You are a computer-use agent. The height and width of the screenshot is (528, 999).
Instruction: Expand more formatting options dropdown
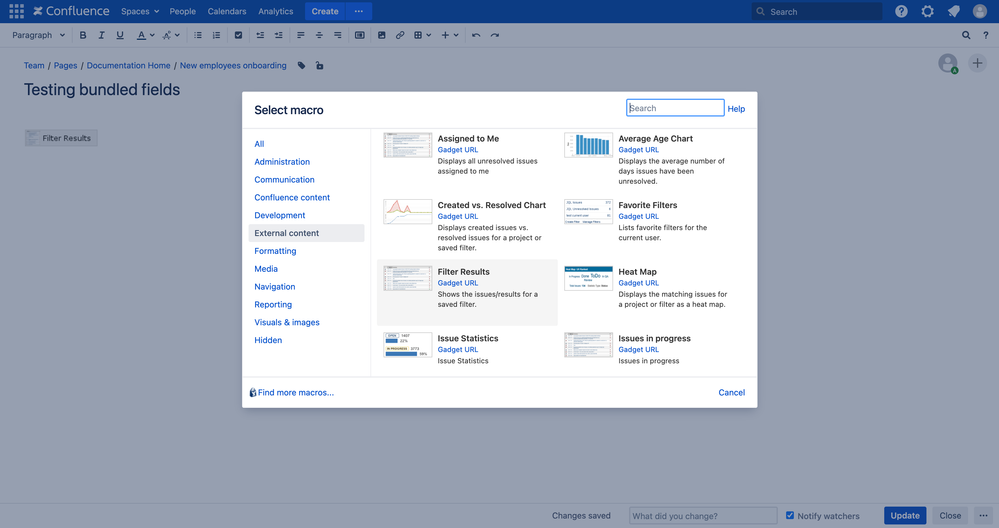[x=171, y=35]
